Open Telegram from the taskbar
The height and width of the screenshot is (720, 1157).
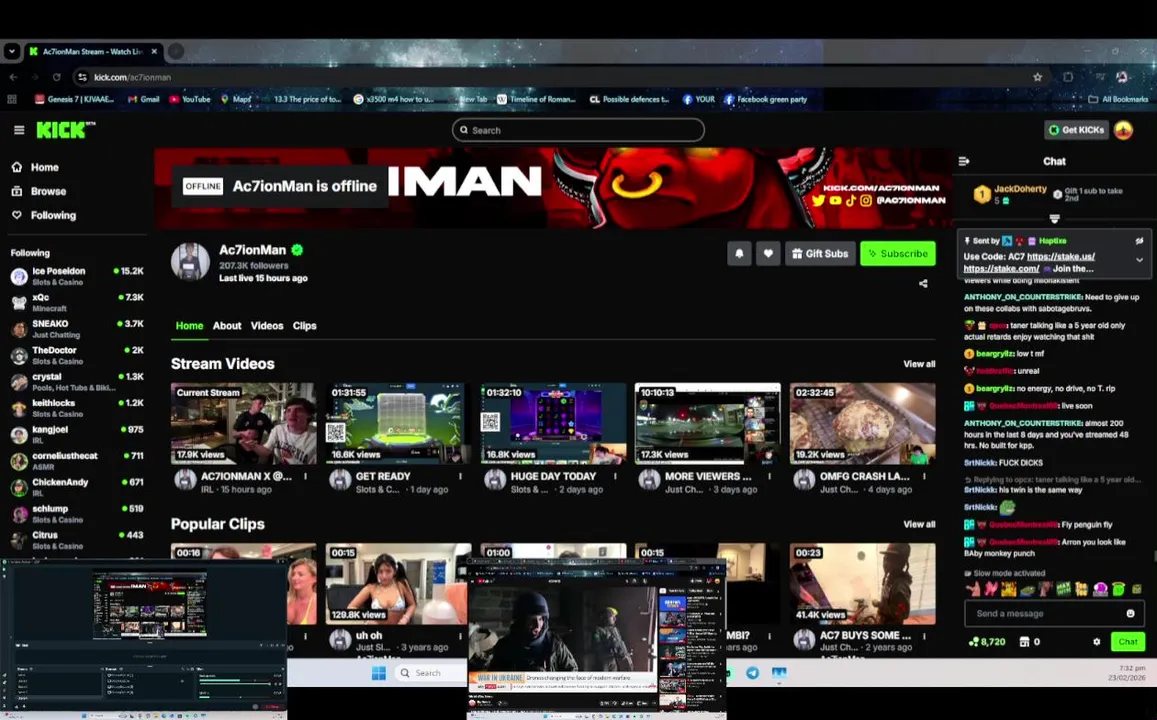click(x=752, y=673)
